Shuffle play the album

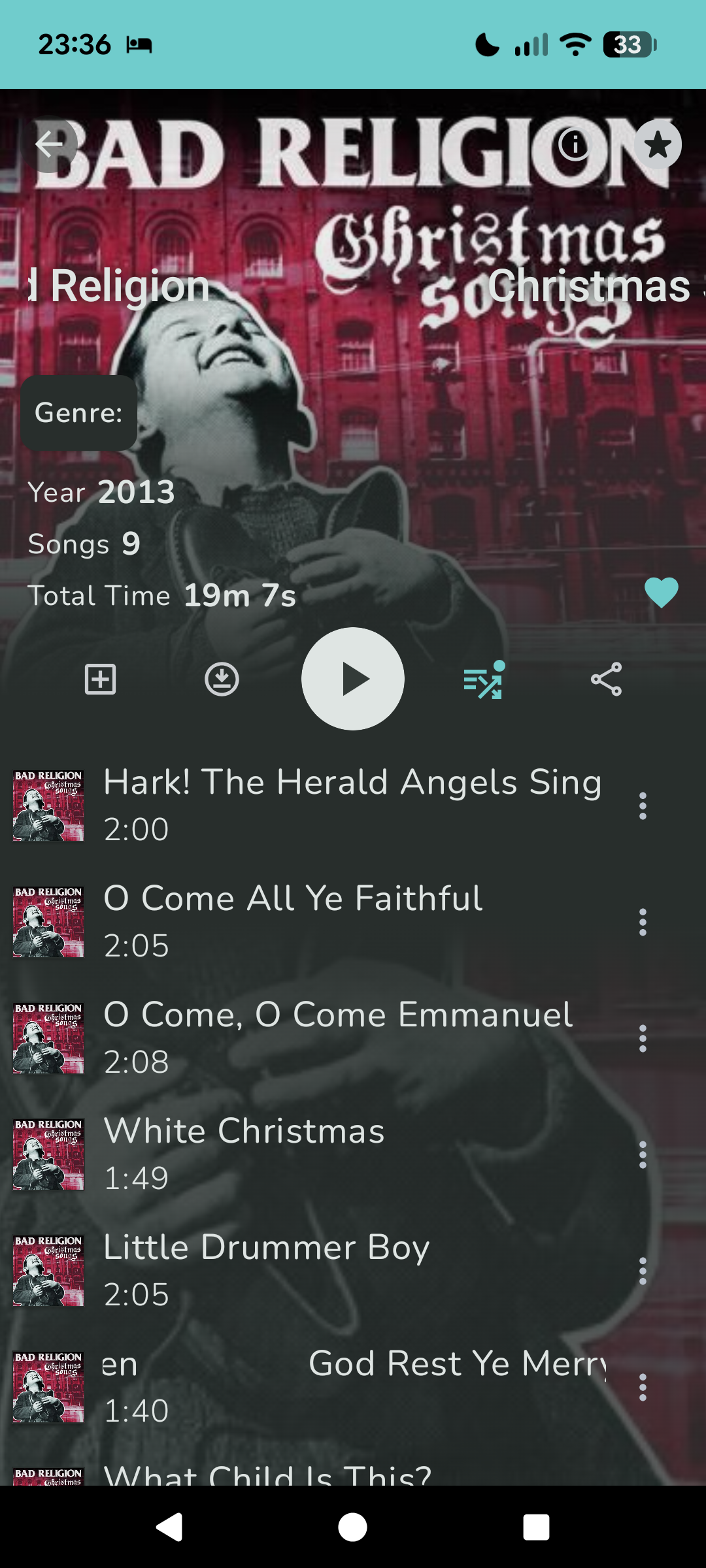coord(484,679)
